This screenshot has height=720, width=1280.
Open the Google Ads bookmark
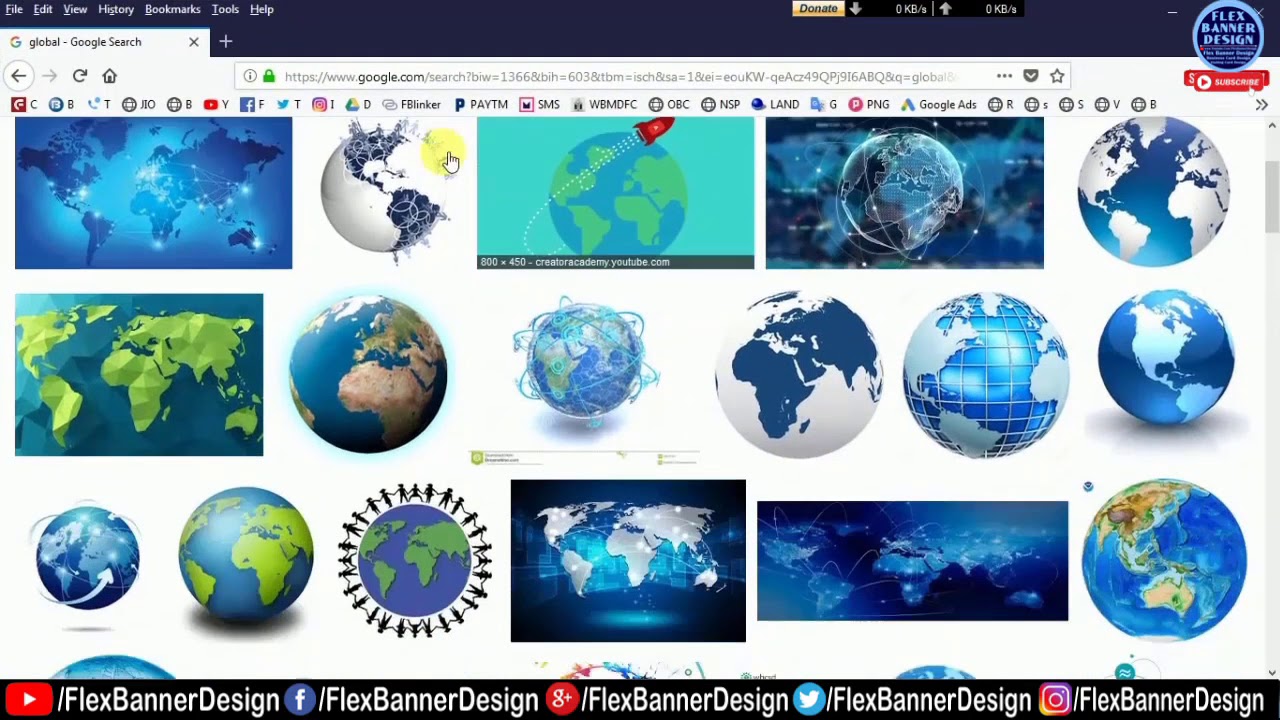938,104
